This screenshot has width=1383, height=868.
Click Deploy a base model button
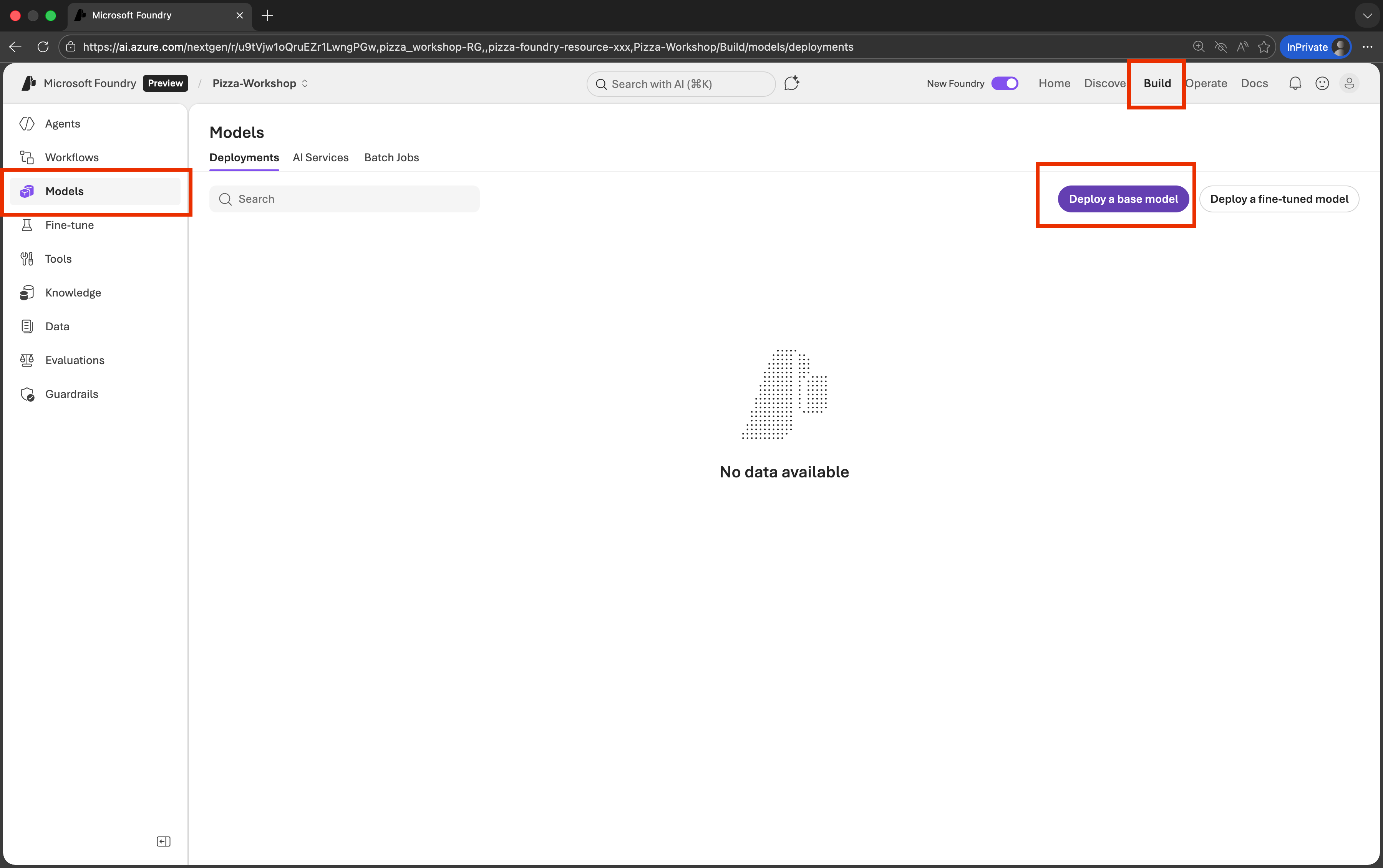pyautogui.click(x=1123, y=199)
